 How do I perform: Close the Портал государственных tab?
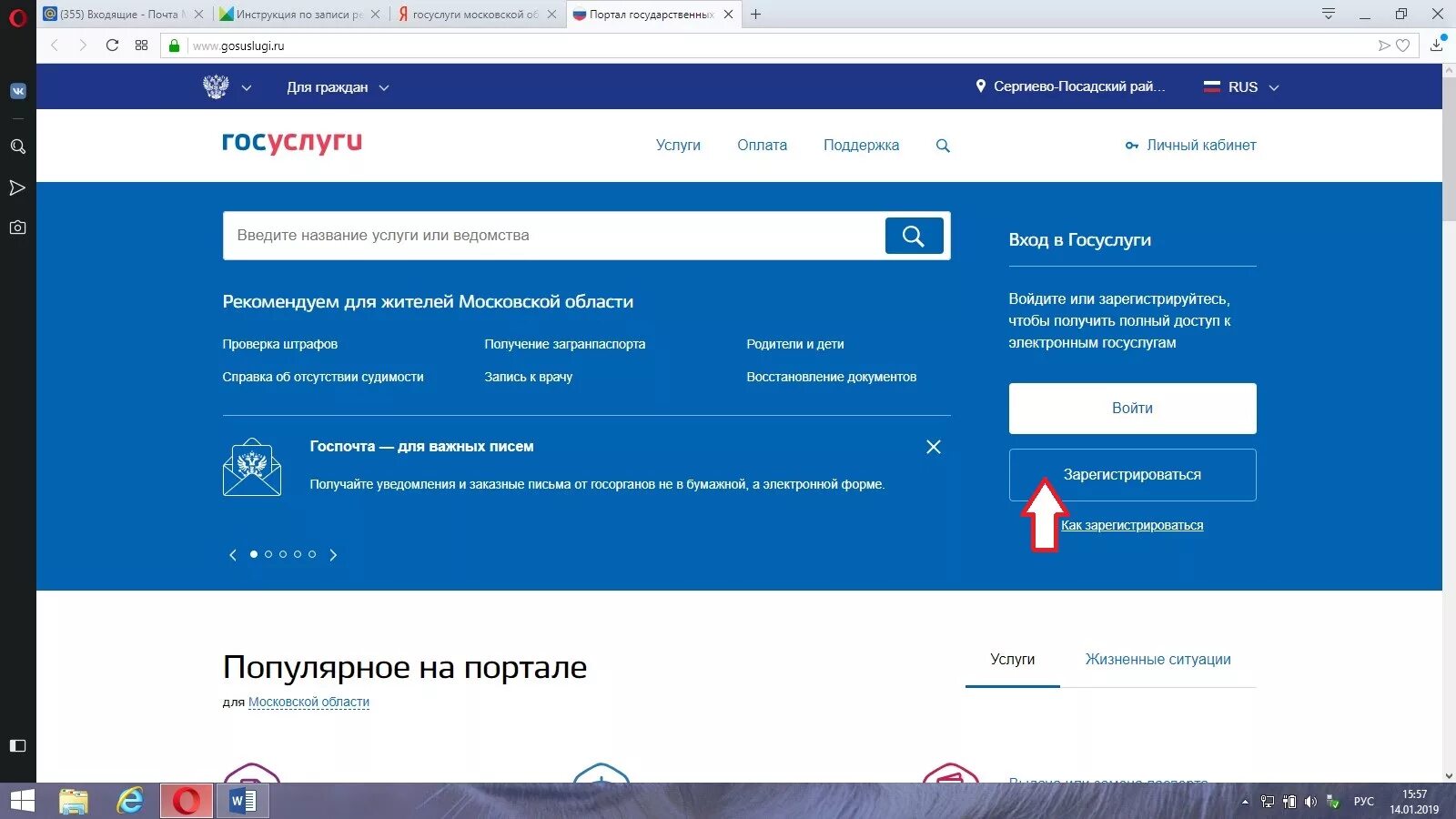click(728, 15)
